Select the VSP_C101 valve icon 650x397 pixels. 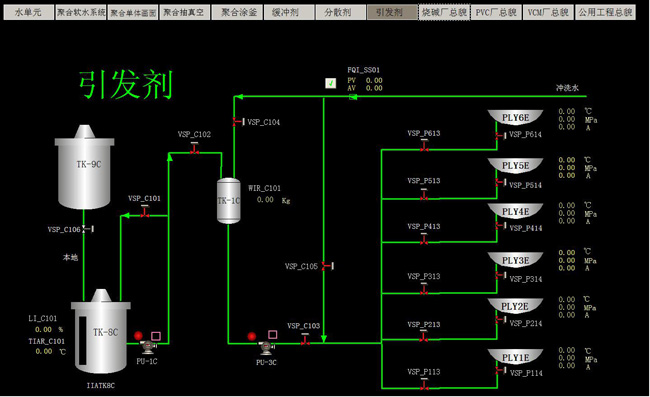pyautogui.click(x=144, y=212)
